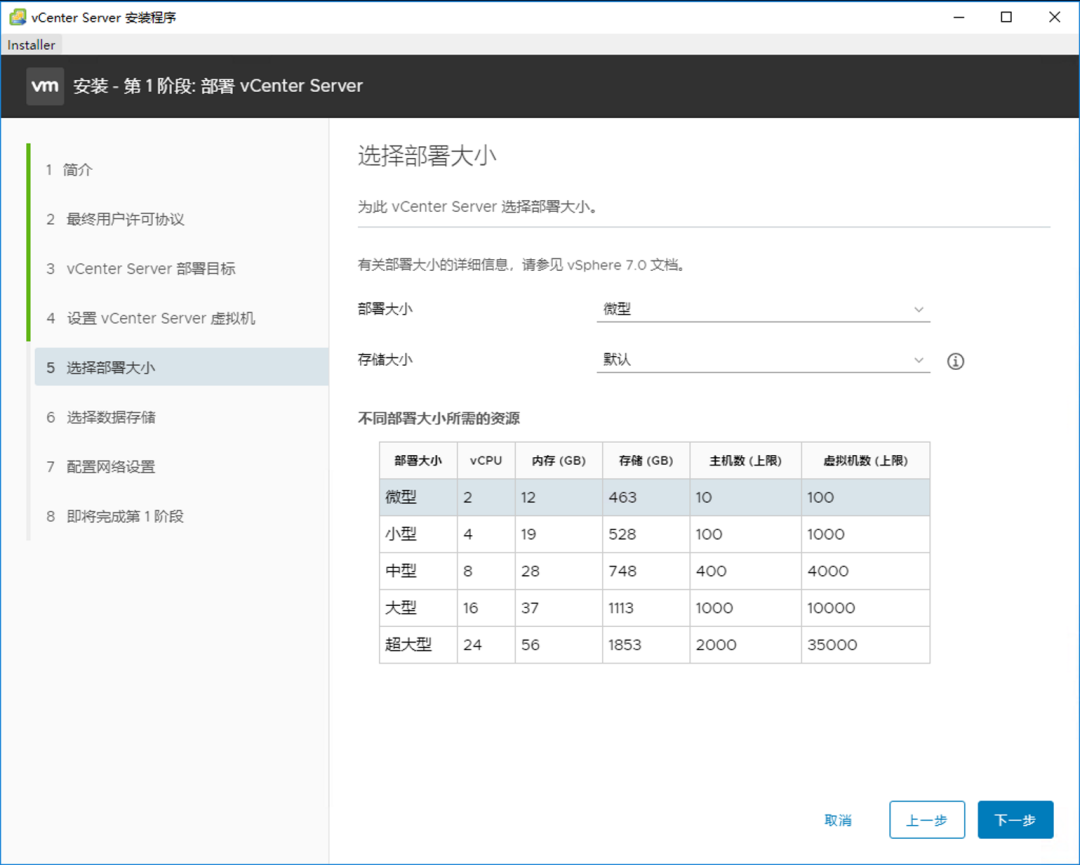Click the vSphere 7.0 文档 text
Viewport: 1080px width, 865px height.
click(625, 265)
